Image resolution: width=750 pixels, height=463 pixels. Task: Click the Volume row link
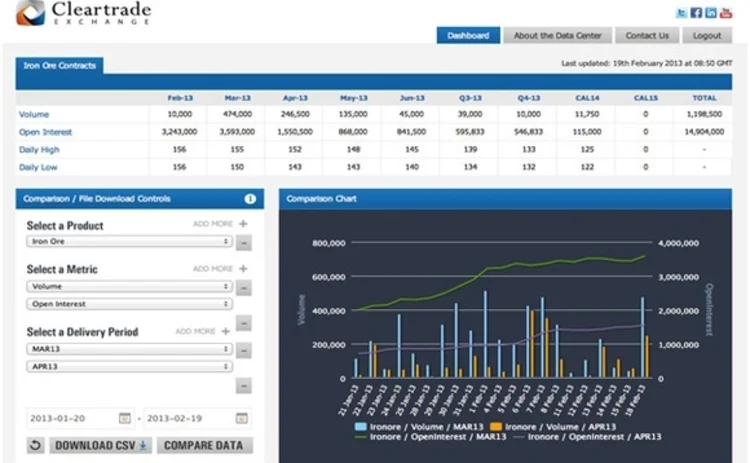click(x=34, y=114)
